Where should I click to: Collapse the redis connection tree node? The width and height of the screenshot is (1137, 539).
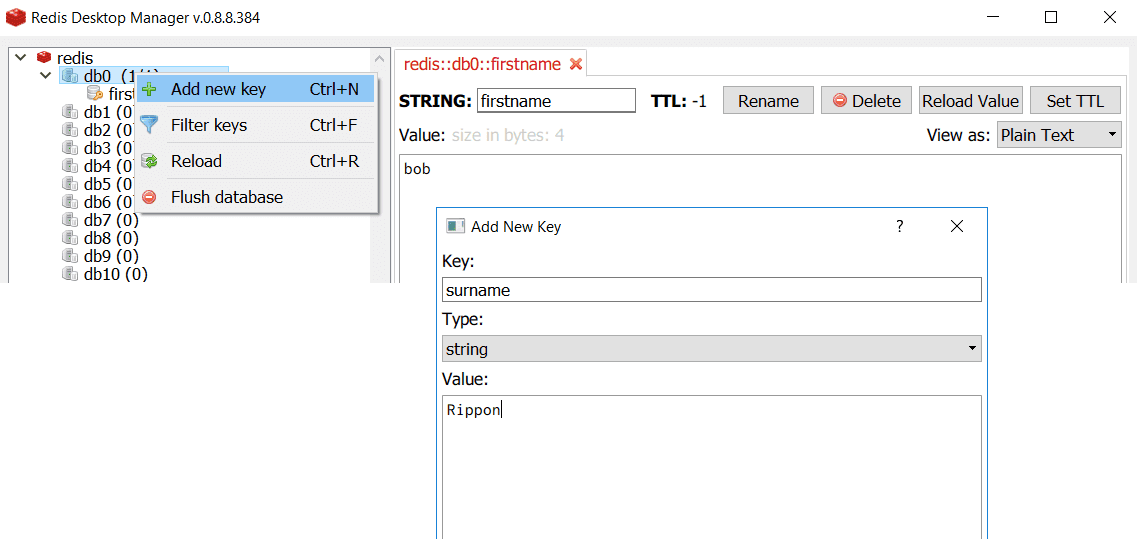(x=20, y=58)
